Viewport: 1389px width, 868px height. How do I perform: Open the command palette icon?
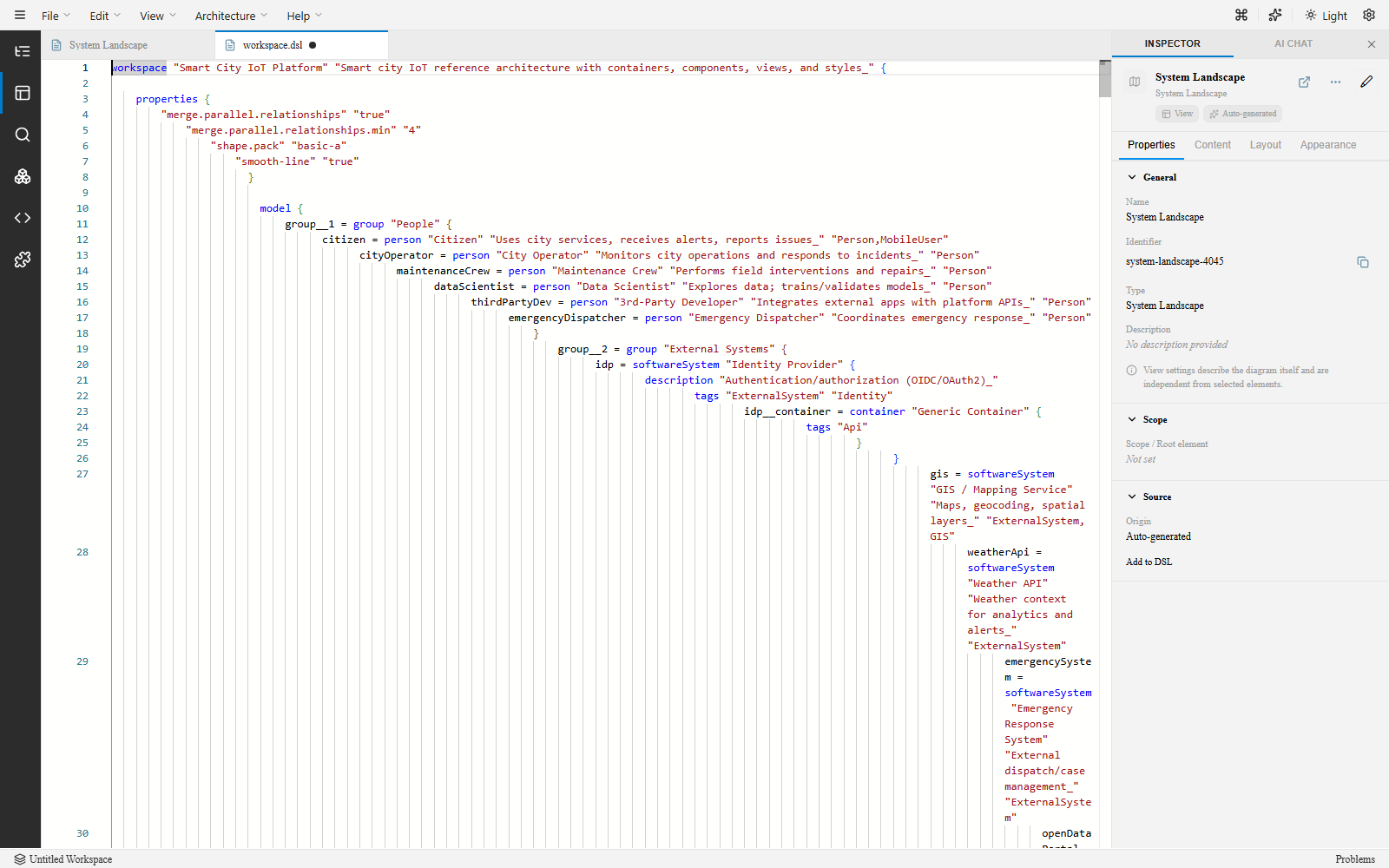coord(1241,15)
